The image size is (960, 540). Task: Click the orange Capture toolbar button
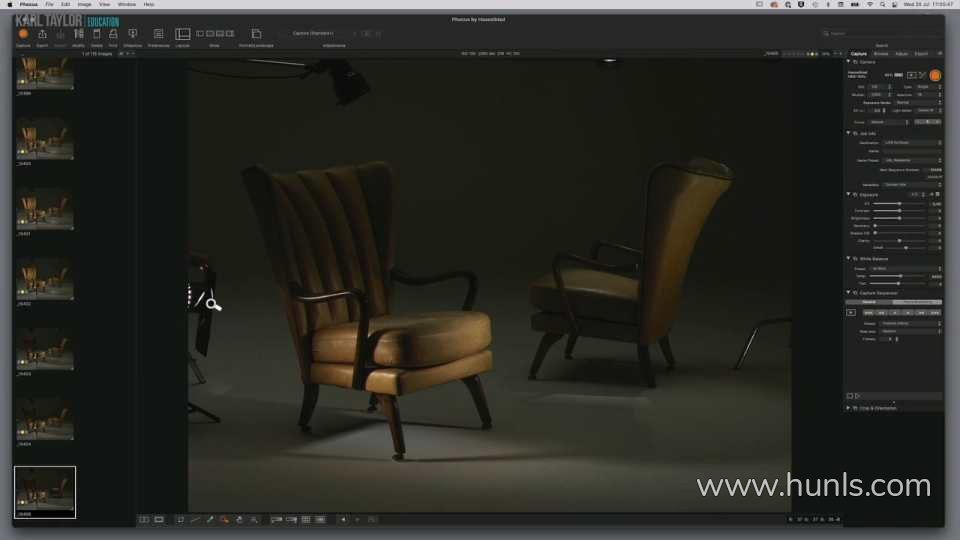pyautogui.click(x=23, y=34)
